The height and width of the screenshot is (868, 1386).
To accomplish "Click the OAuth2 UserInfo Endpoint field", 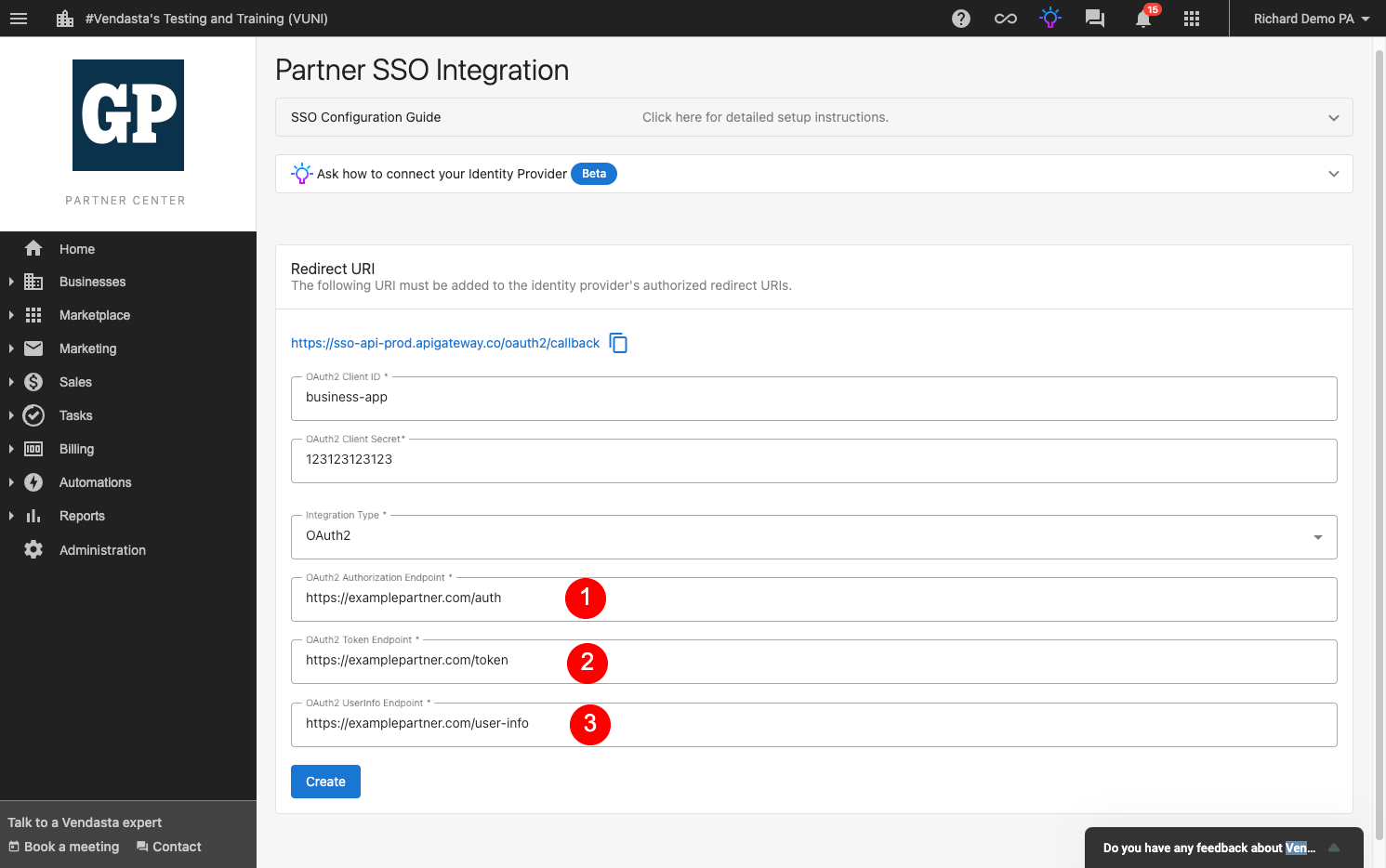I will (x=814, y=725).
